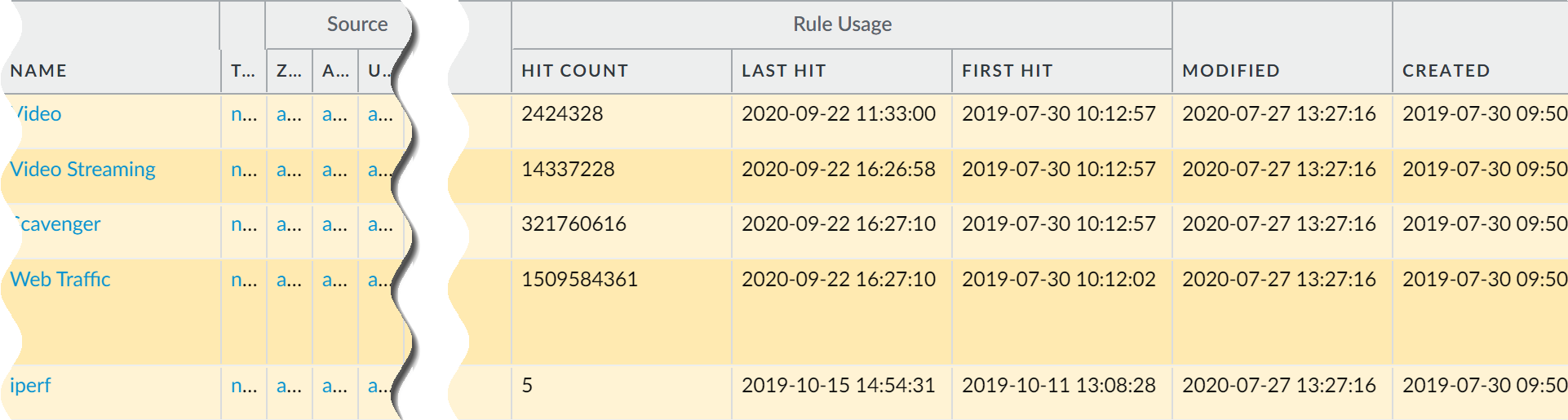The height and width of the screenshot is (420, 1568).
Task: Select iperf last hit 2019-10-15 14:54:31
Action: coord(838,386)
